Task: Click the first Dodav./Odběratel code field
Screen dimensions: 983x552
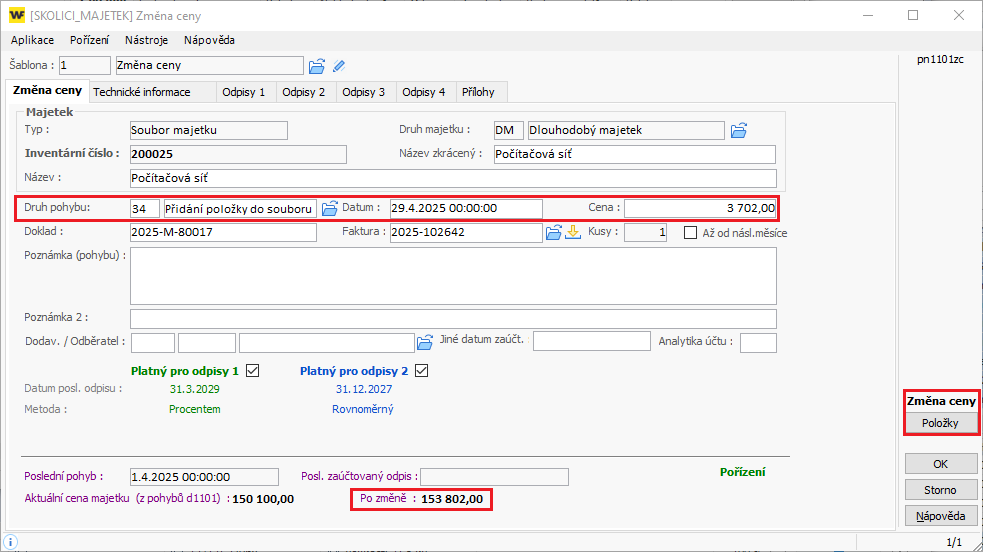Action: [153, 343]
